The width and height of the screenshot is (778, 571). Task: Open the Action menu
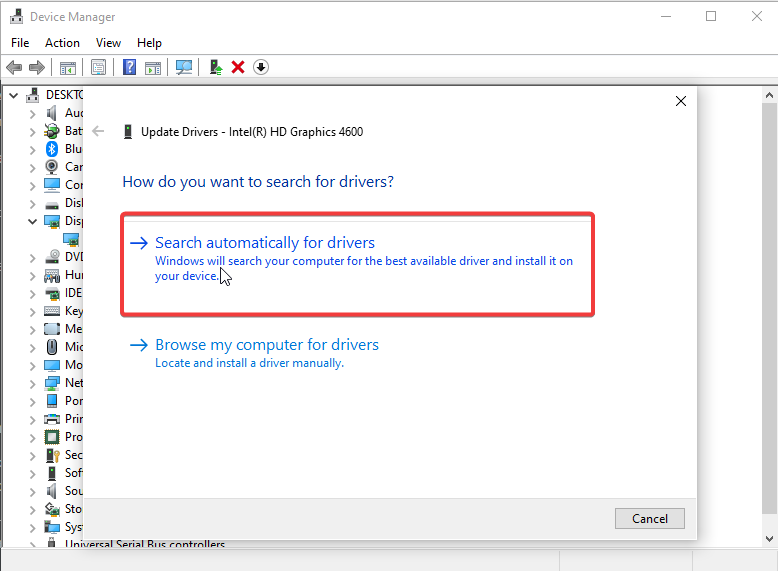62,43
